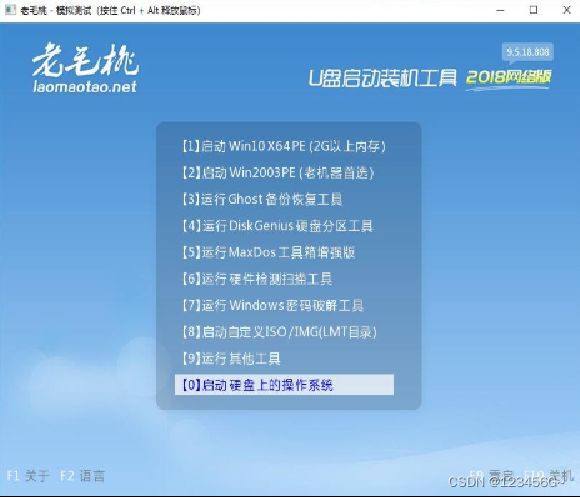This screenshot has width=580, height=497.
Task: Select [6] 运行硬件检测扫描工具
Action: 257,279
